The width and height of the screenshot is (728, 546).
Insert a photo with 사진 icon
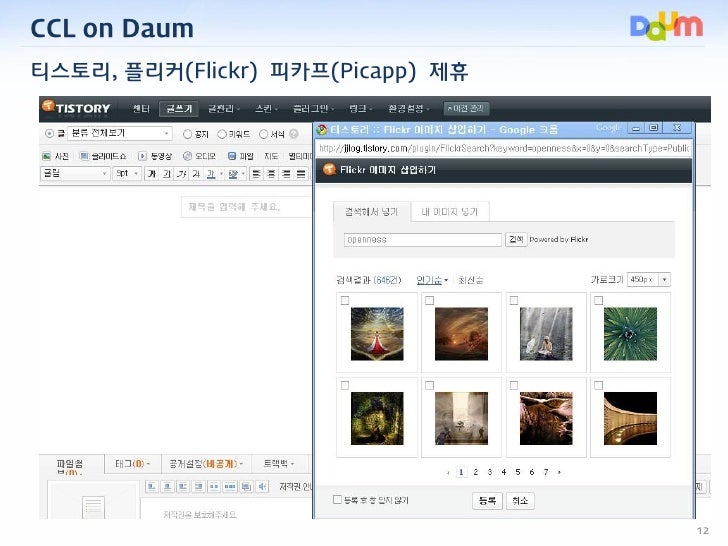coord(46,156)
